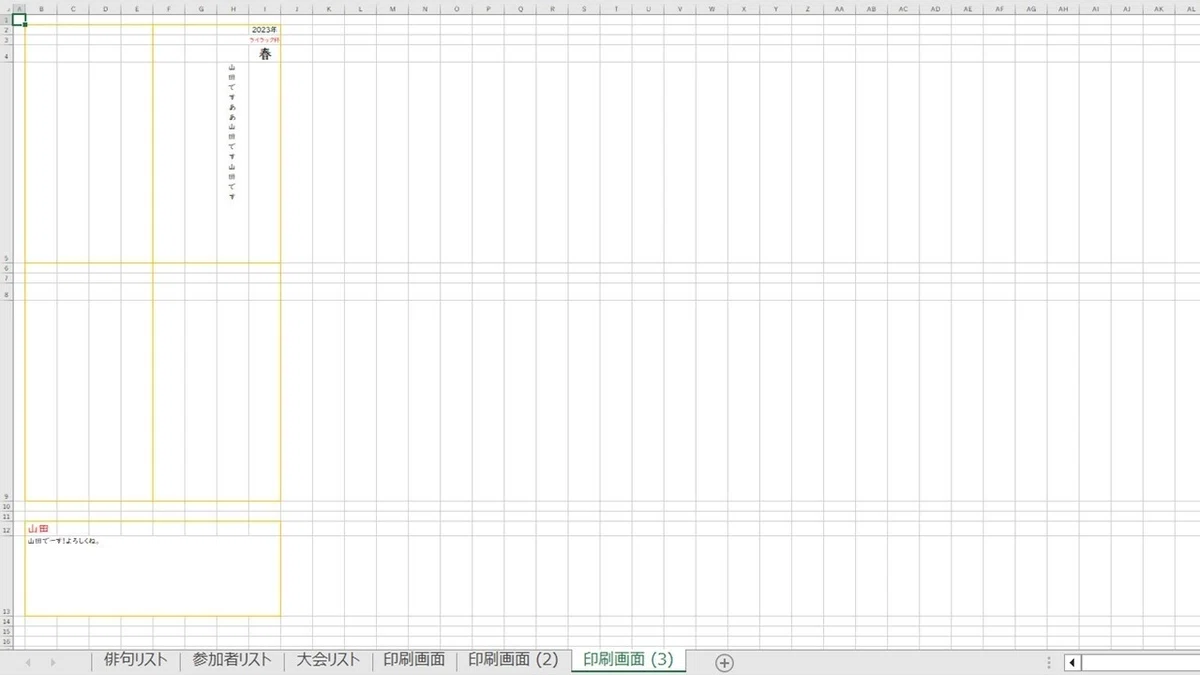This screenshot has height=675, width=1200.
Task: Open the 参加者リスト sheet tab
Action: 231,660
